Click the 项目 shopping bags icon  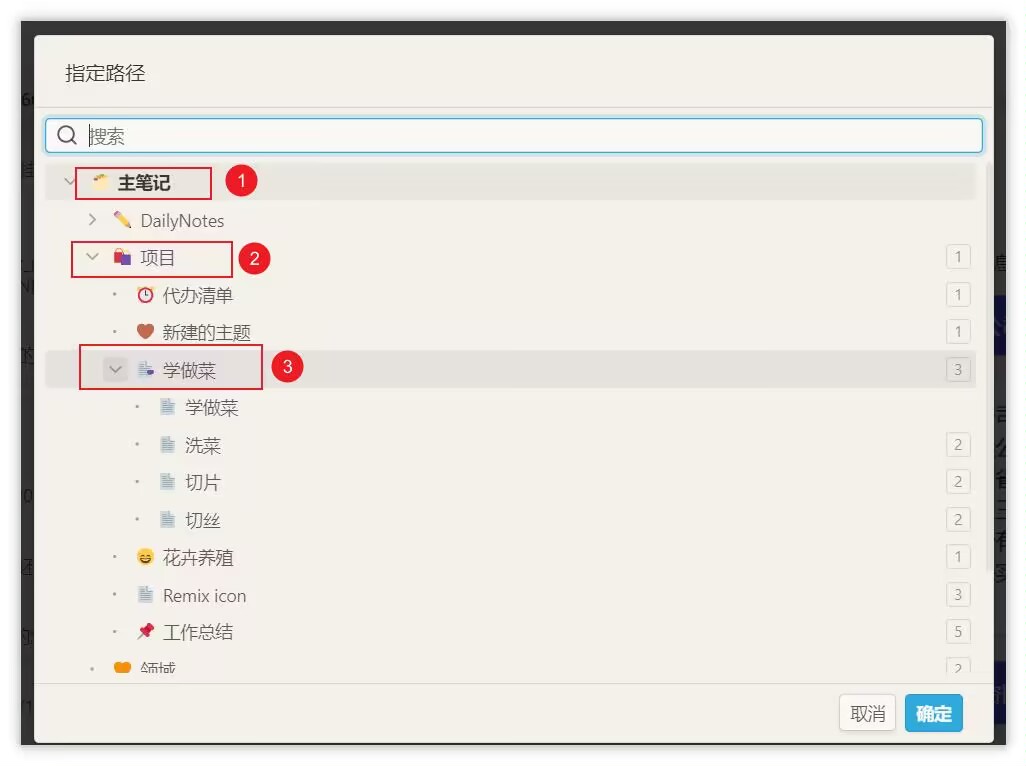pyautogui.click(x=122, y=257)
